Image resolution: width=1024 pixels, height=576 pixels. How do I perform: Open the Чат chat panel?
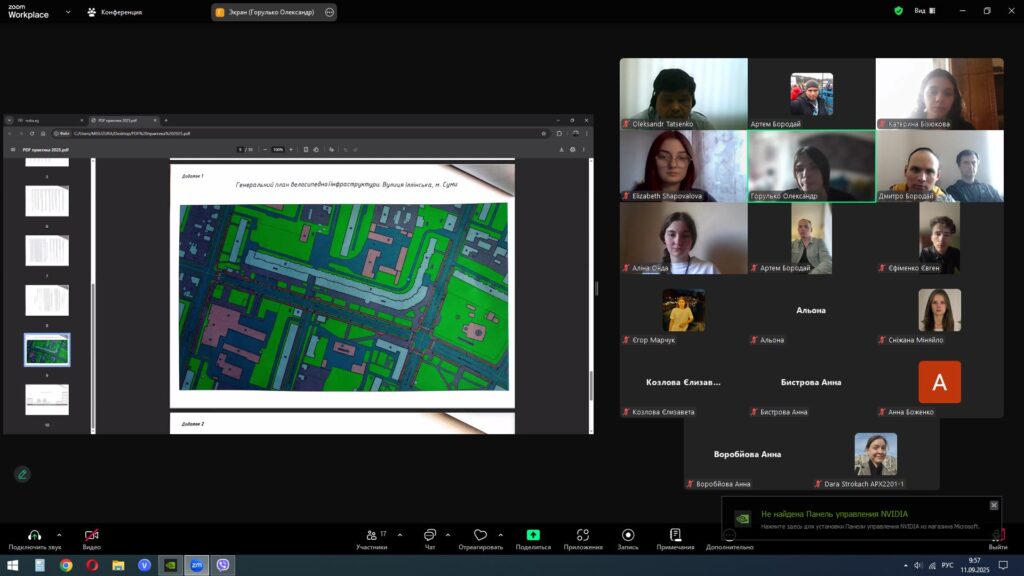tap(430, 539)
